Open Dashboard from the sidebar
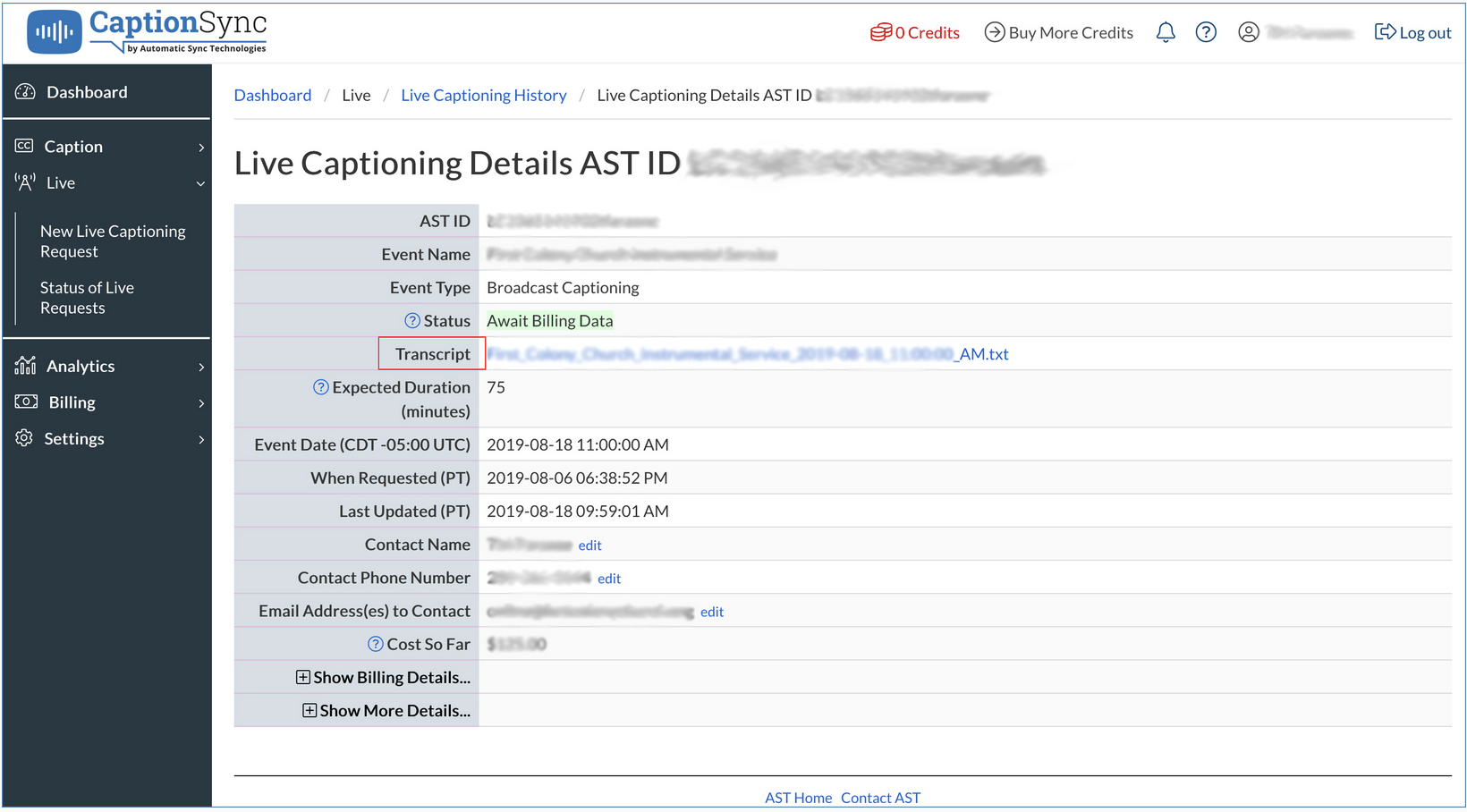1467x812 pixels. [87, 92]
